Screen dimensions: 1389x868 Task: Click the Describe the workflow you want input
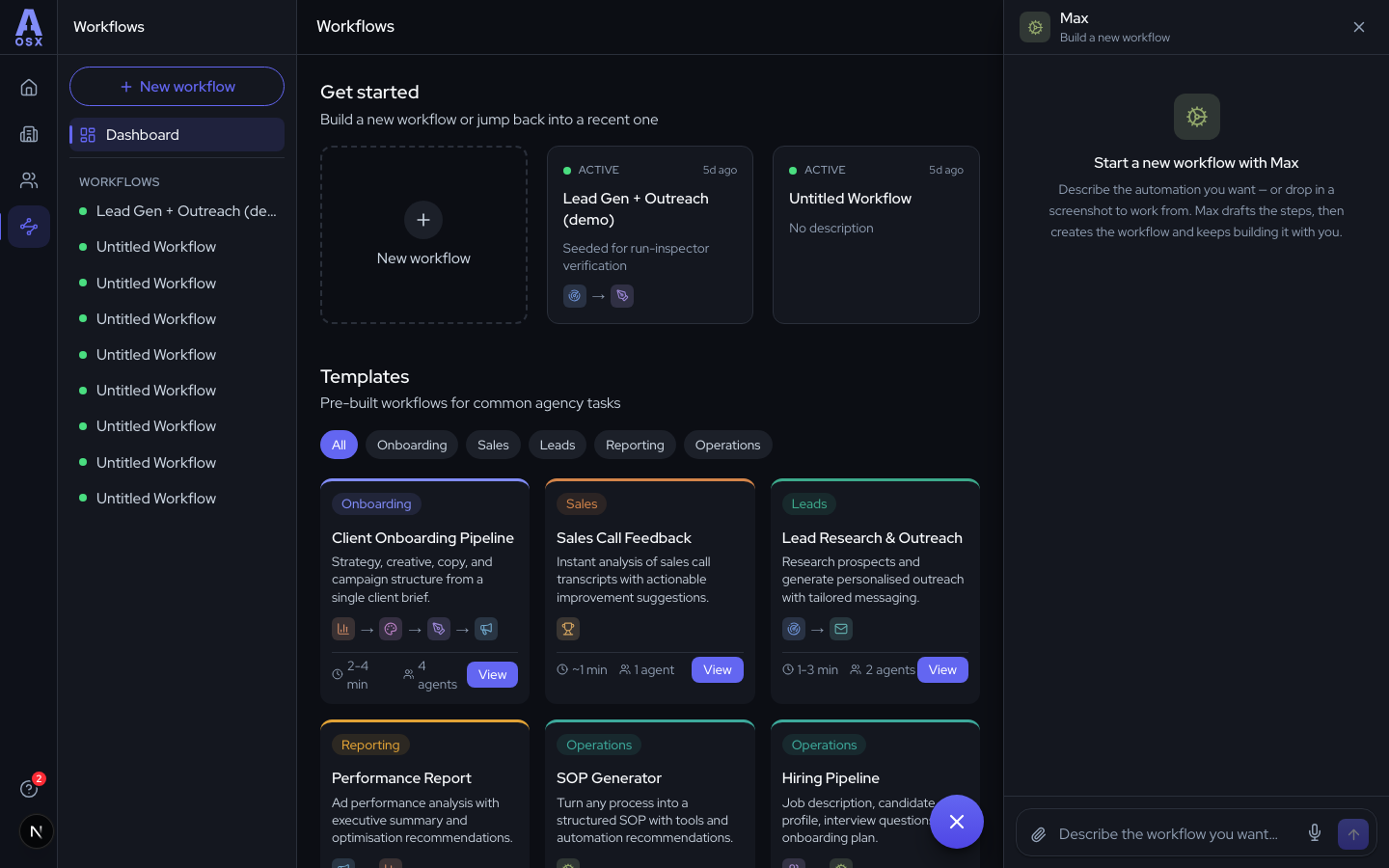1169,834
